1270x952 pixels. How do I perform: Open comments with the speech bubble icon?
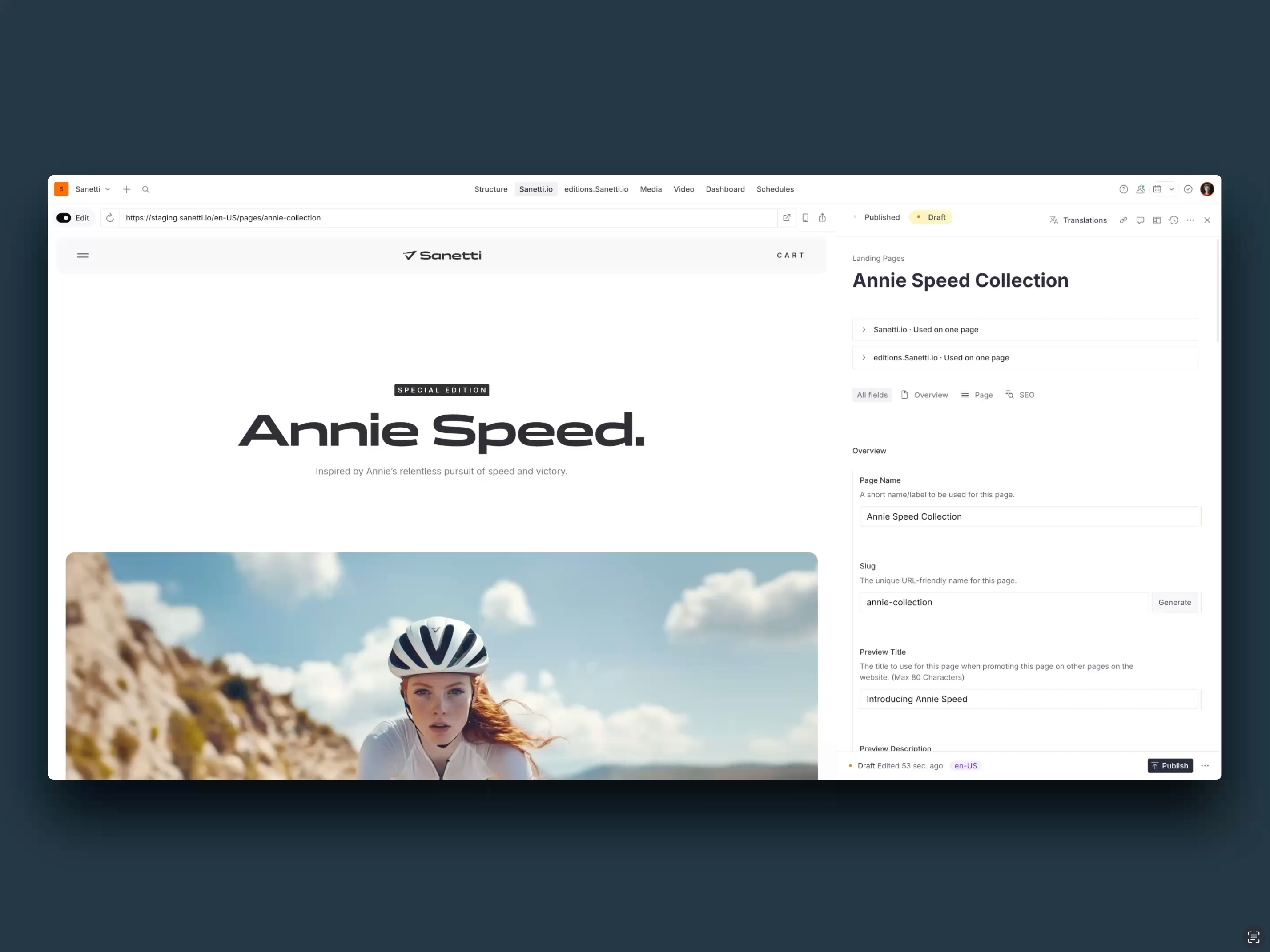(x=1140, y=220)
